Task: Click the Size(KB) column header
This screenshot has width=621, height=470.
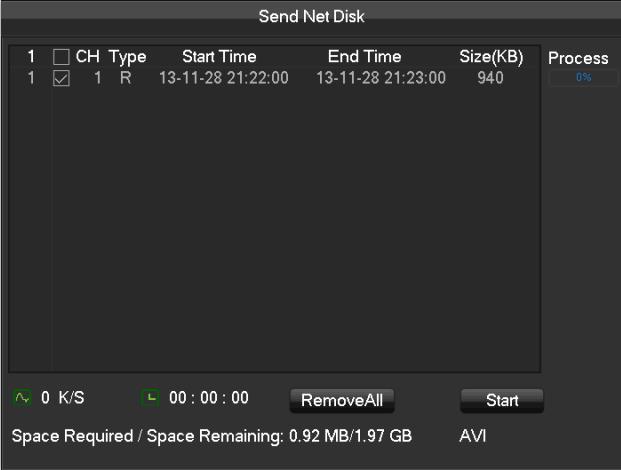Action: click(x=491, y=57)
